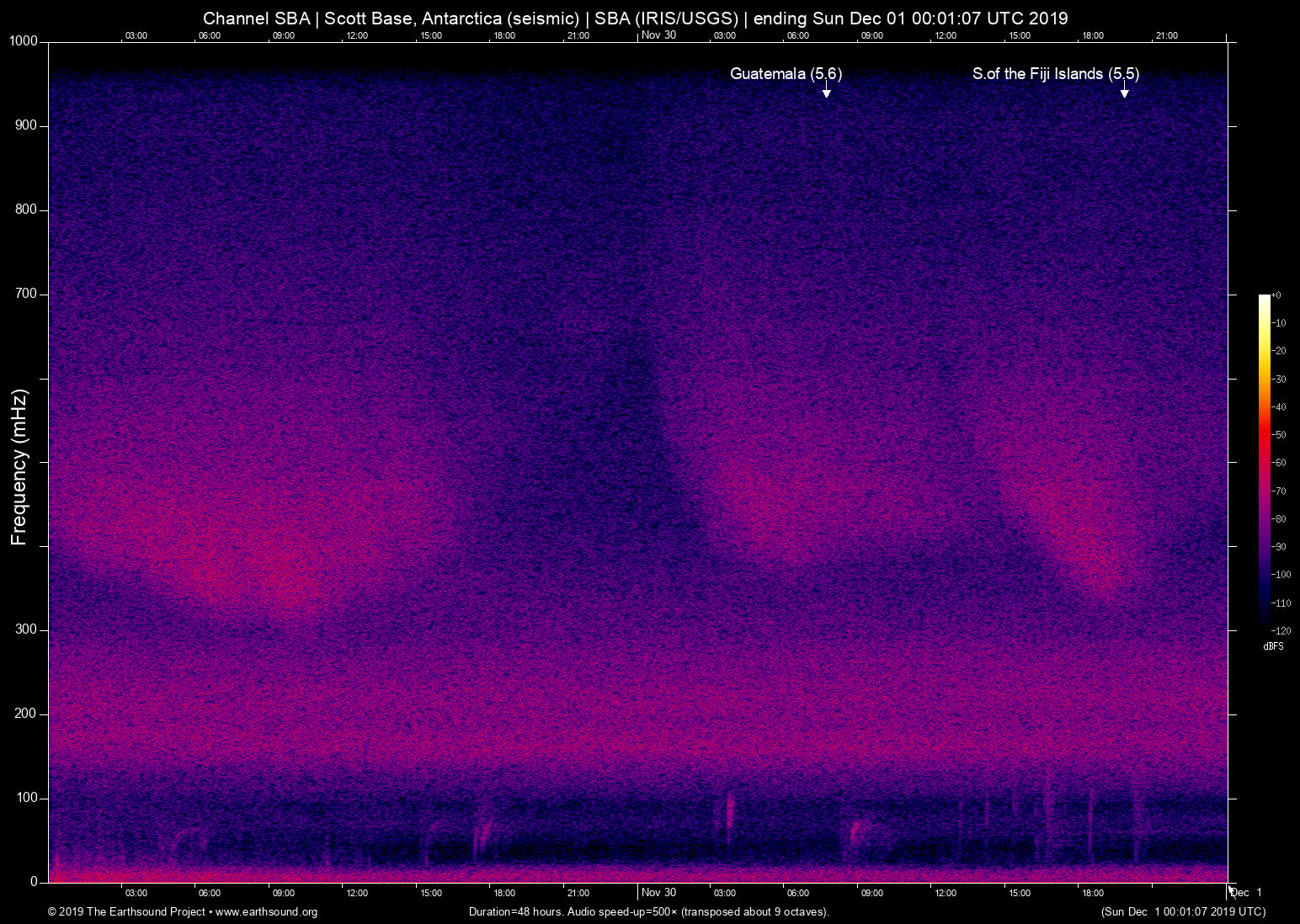The width and height of the screenshot is (1300, 924).
Task: Click the 700 frequency tick label
Action: pyautogui.click(x=26, y=294)
